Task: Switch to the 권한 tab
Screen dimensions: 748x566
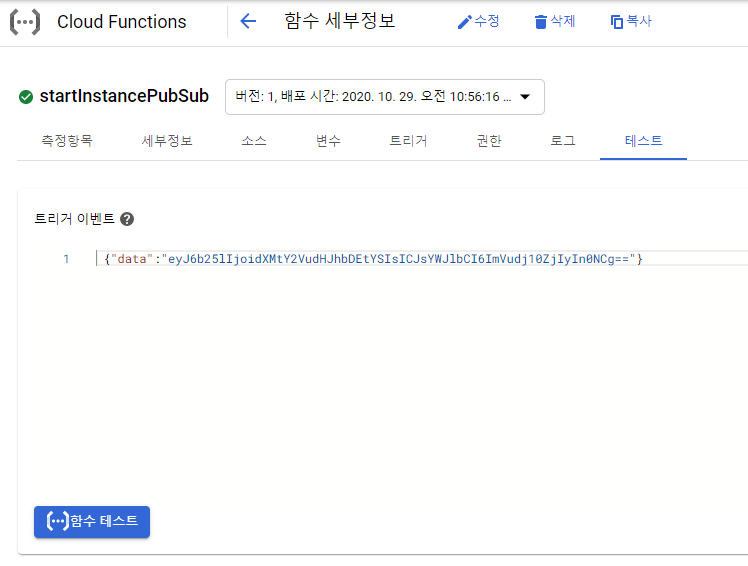Action: (x=489, y=141)
